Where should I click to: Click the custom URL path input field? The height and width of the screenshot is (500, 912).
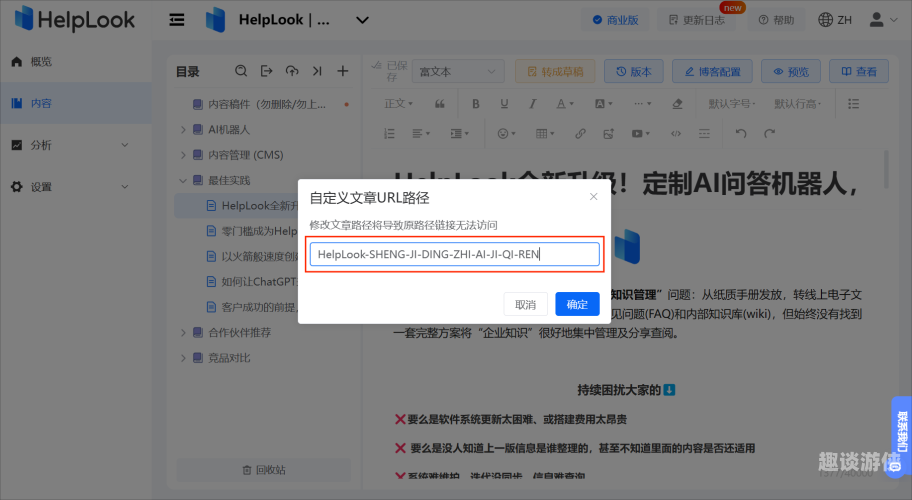[x=454, y=254]
